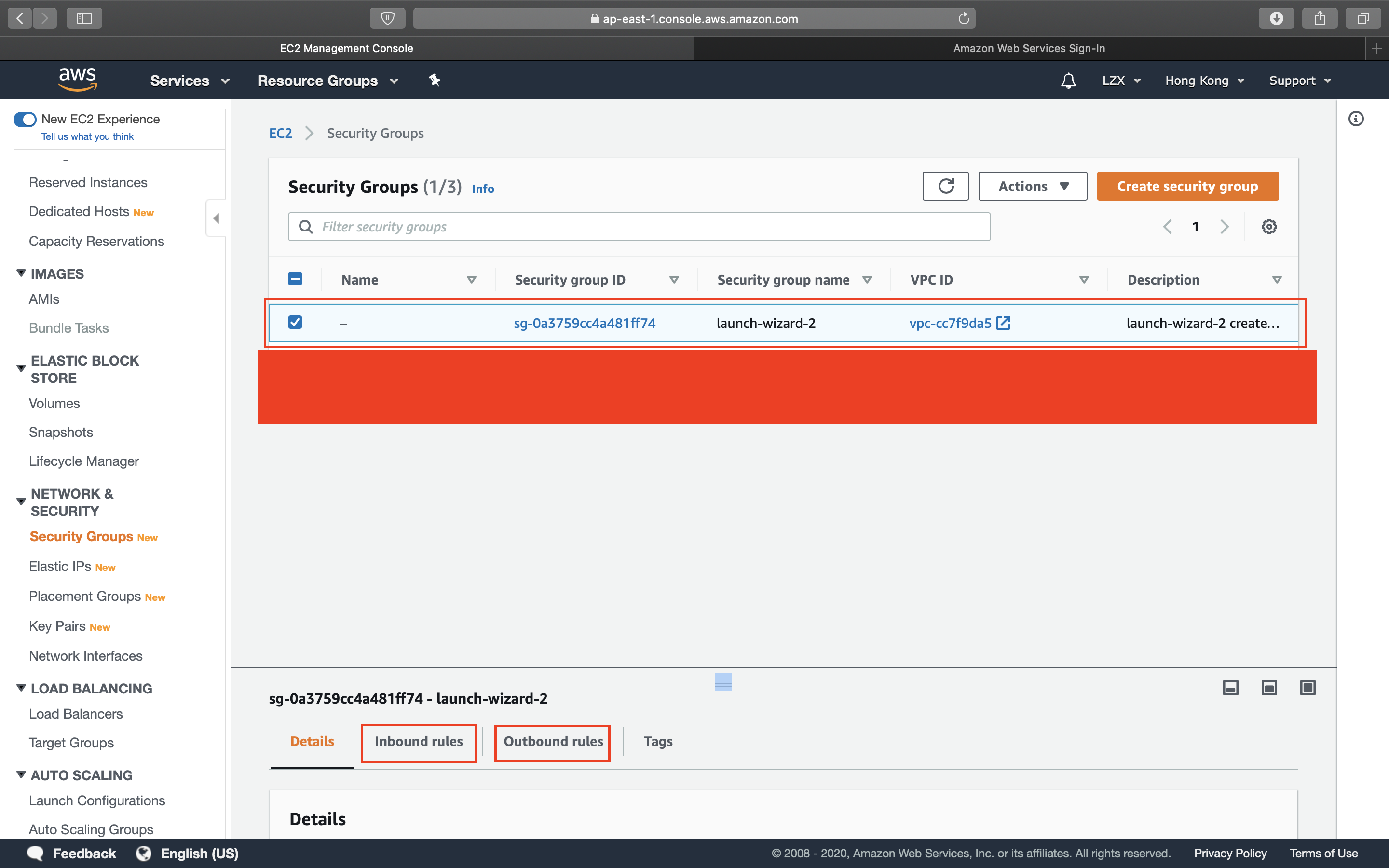Switch to the Outbound rules tab
The image size is (1389, 868).
pos(553,741)
